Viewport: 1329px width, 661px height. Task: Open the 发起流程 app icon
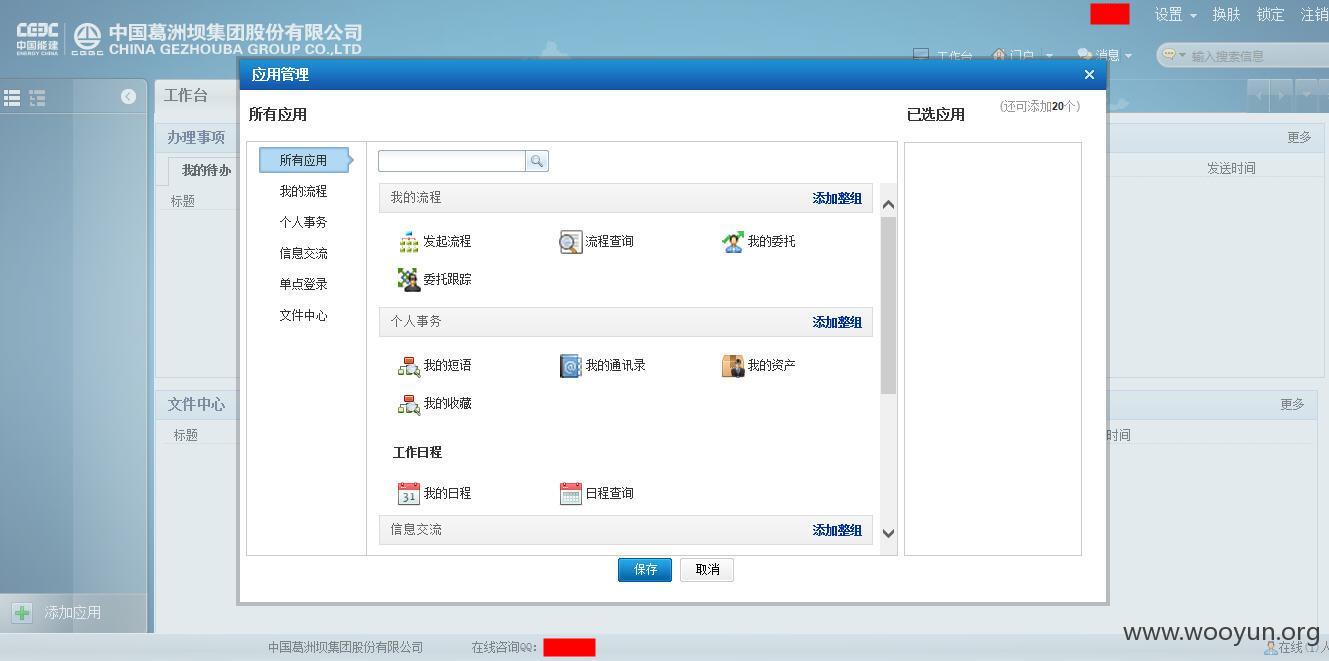[409, 241]
